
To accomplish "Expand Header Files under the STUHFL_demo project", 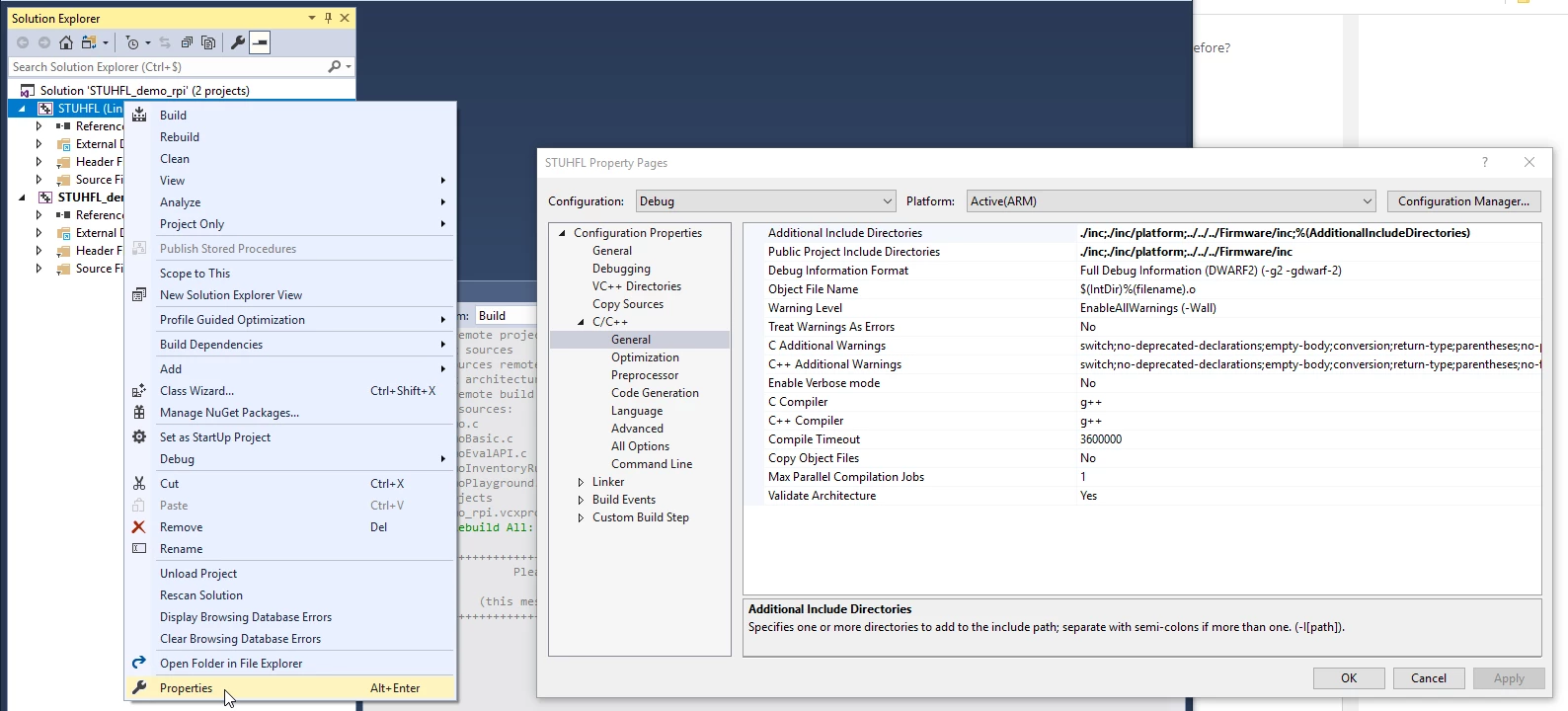I will tap(39, 251).
